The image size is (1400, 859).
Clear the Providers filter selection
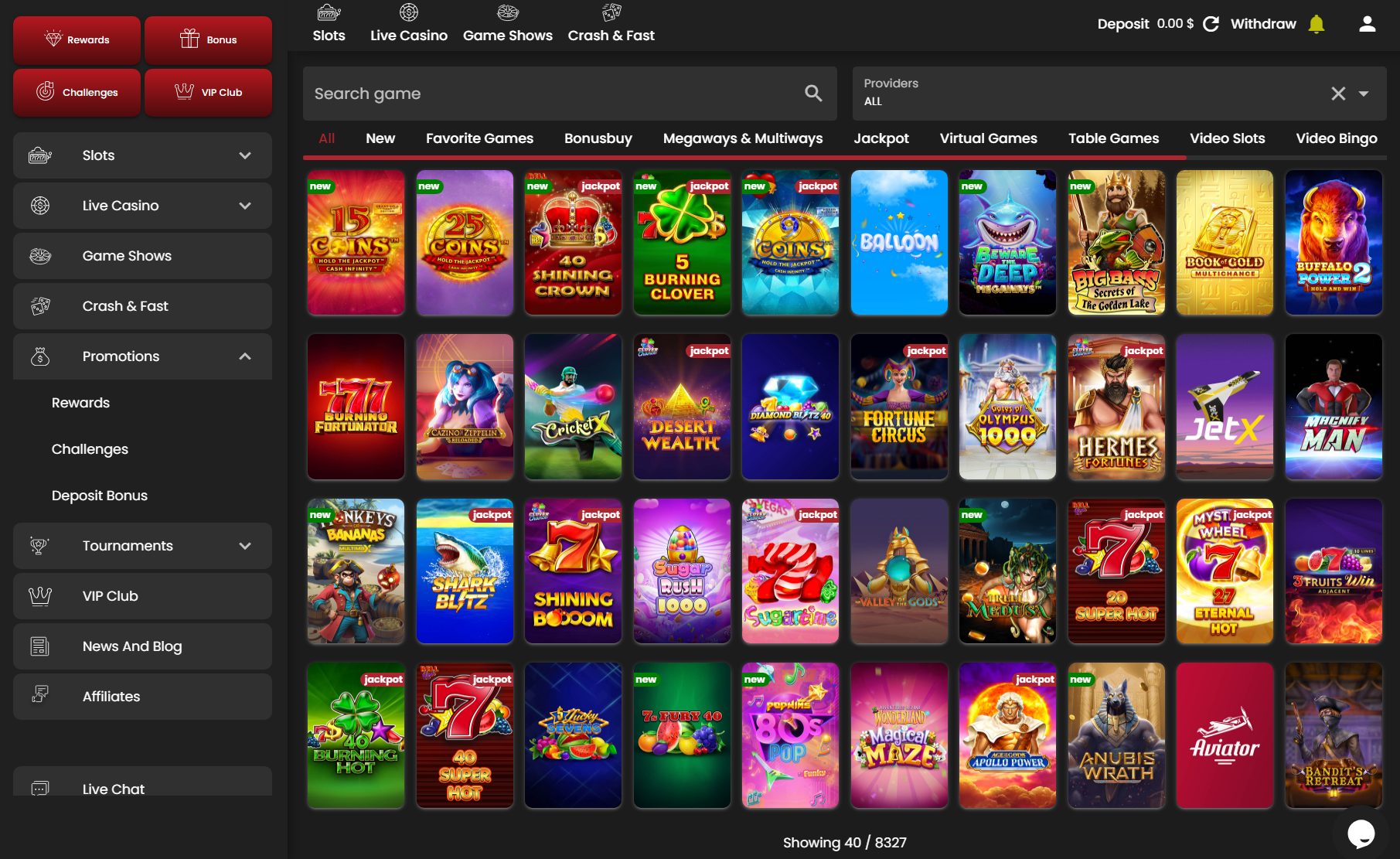(x=1338, y=94)
